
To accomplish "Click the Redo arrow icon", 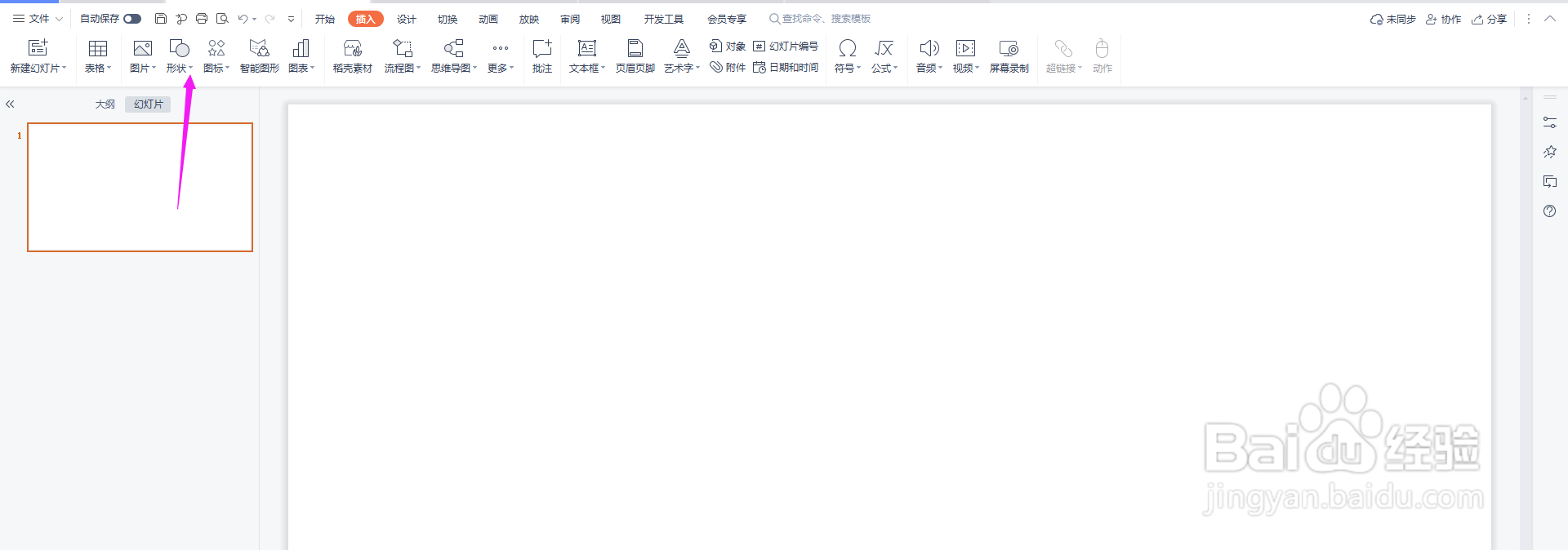I will (270, 19).
